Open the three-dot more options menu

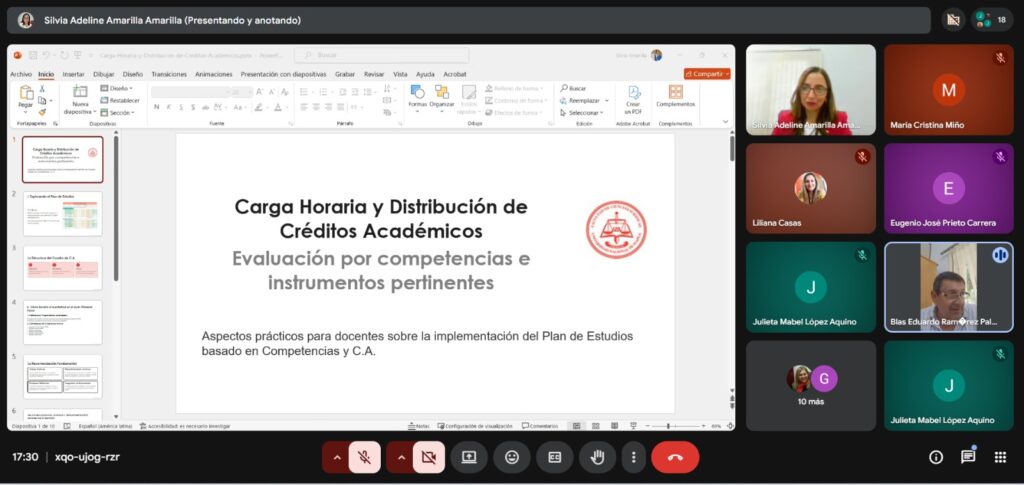633,457
